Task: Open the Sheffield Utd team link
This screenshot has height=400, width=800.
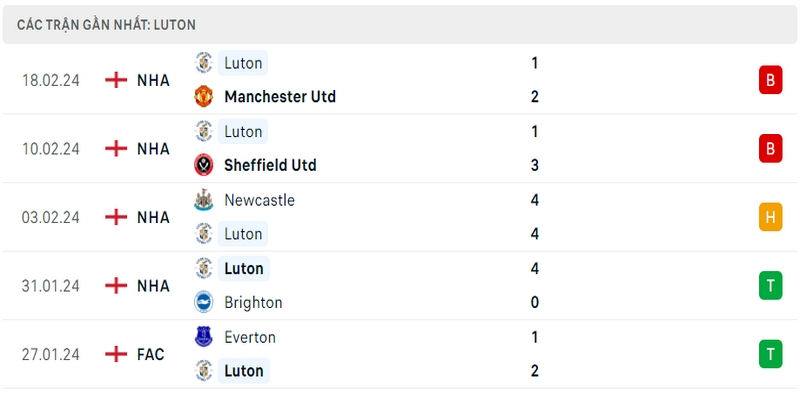Action: point(270,165)
